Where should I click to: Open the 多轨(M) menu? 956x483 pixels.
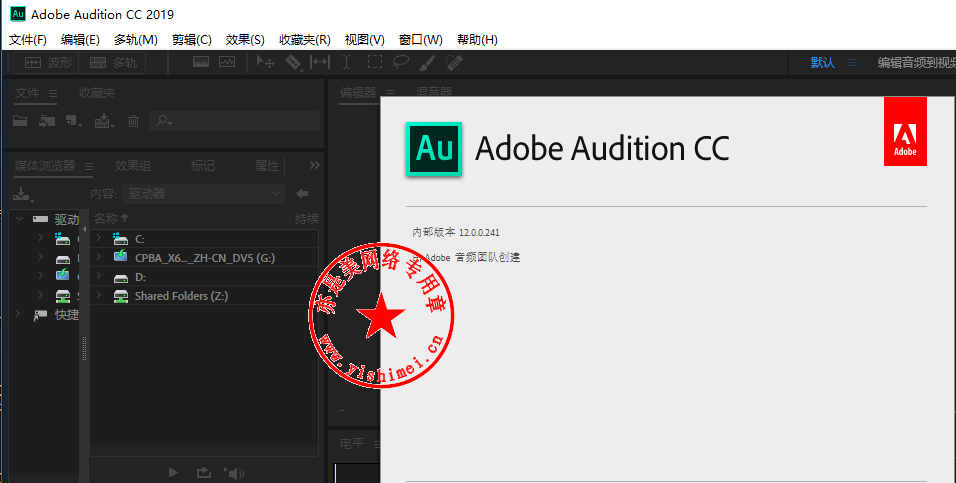(x=136, y=40)
